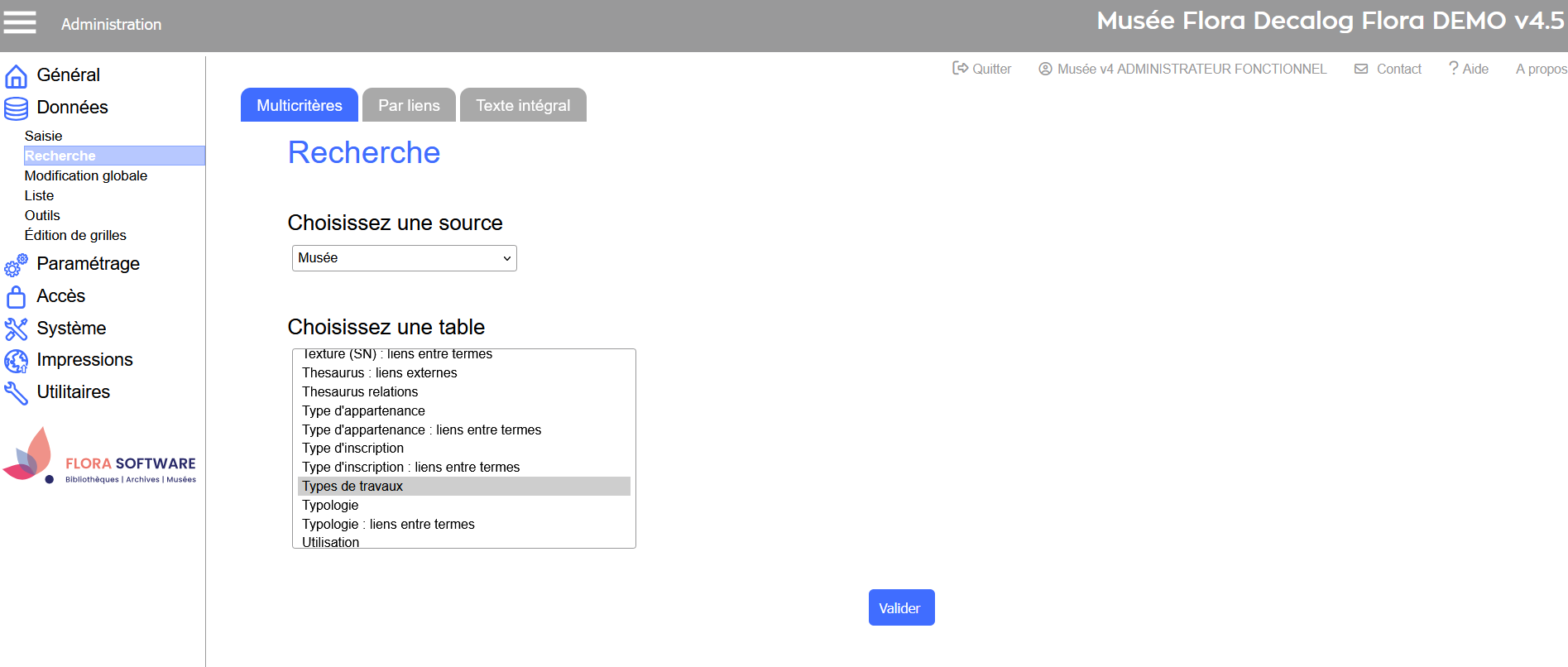Click the Utilitaires wrench icon
1568x667 pixels.
[x=16, y=392]
